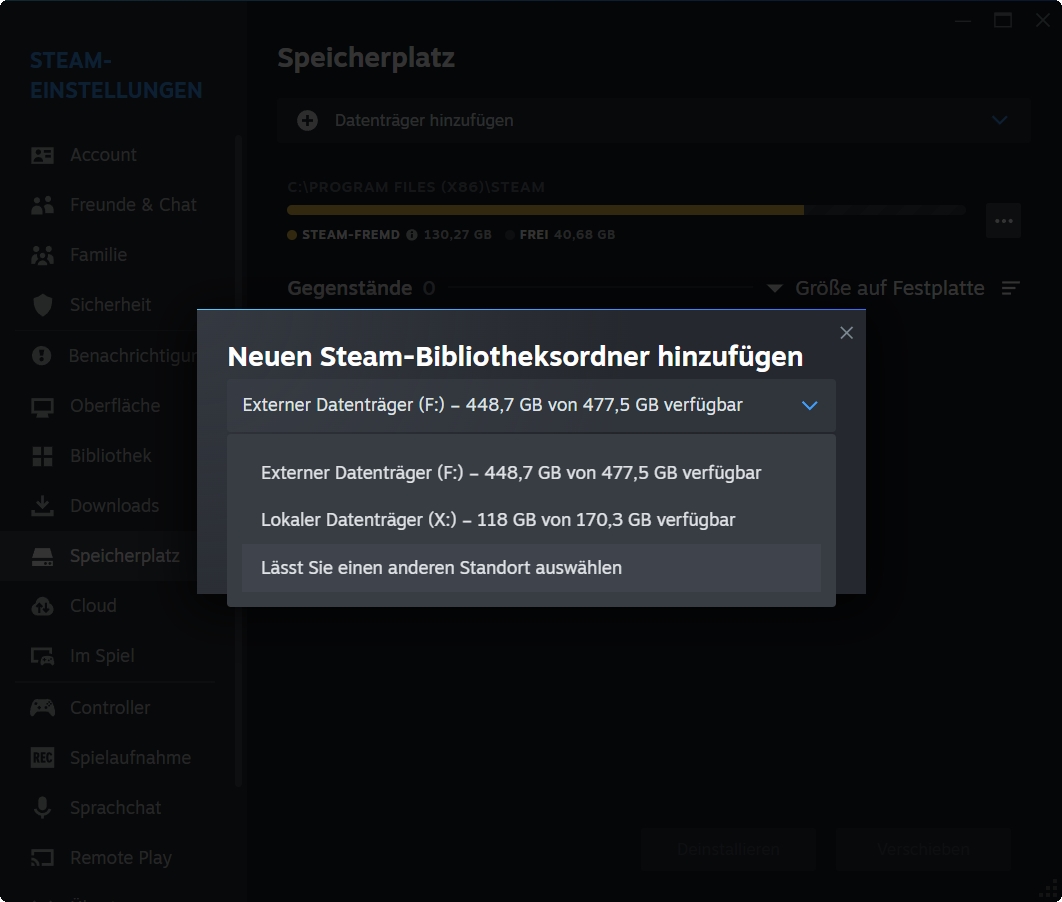Click the Sicherheit shield icon
Viewport: 1062px width, 902px height.
pyautogui.click(x=42, y=305)
